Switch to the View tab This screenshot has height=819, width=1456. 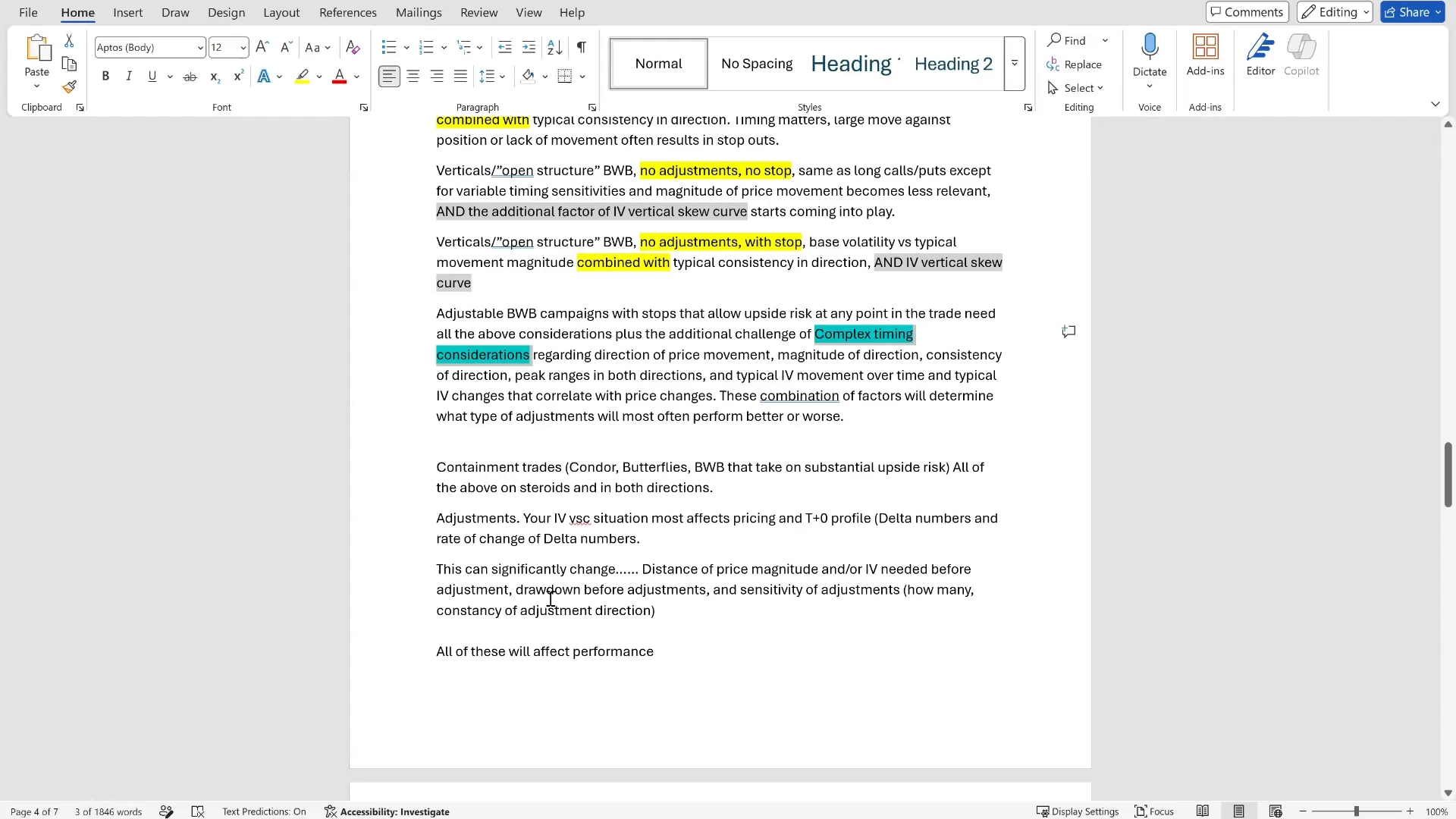529,13
